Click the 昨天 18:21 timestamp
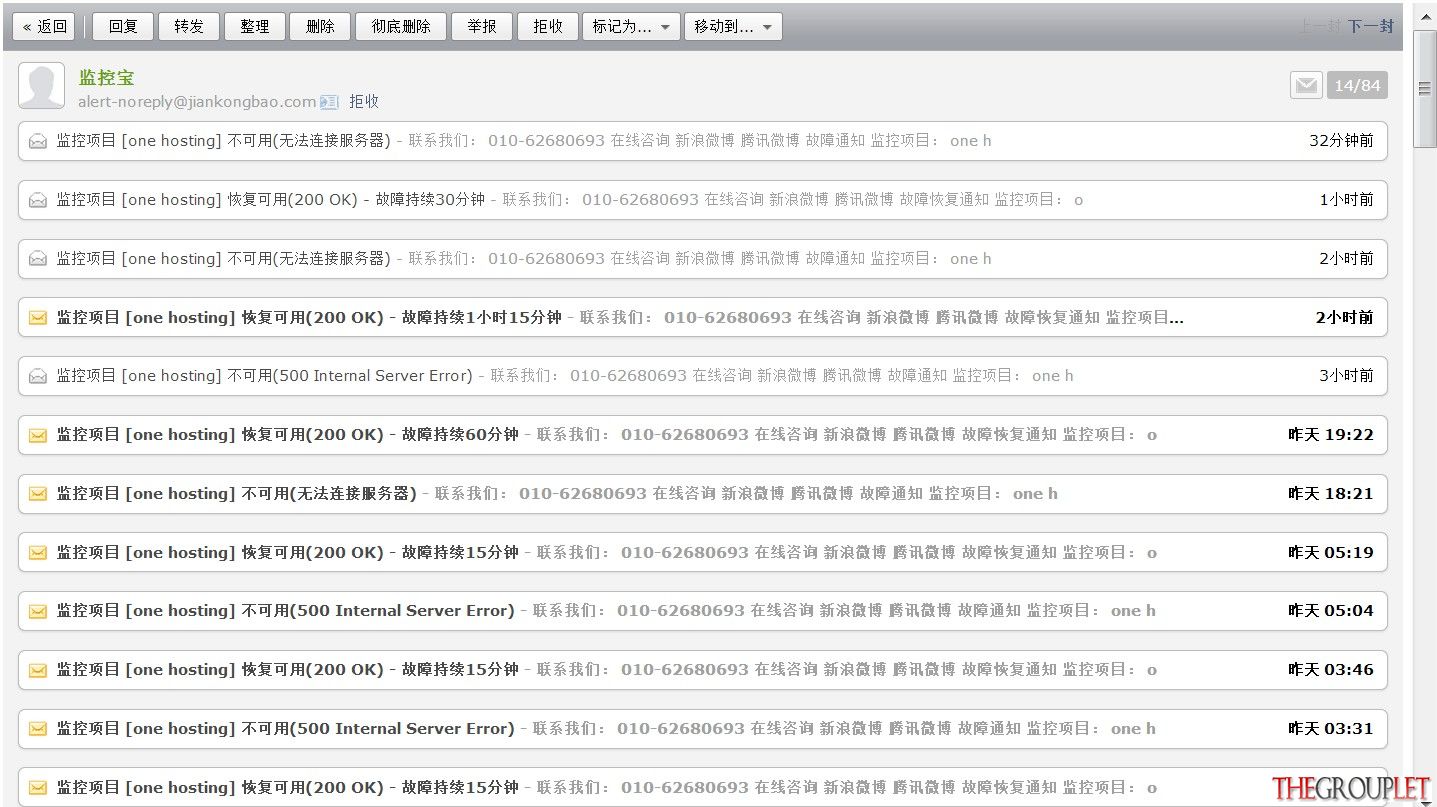 [x=1330, y=493]
